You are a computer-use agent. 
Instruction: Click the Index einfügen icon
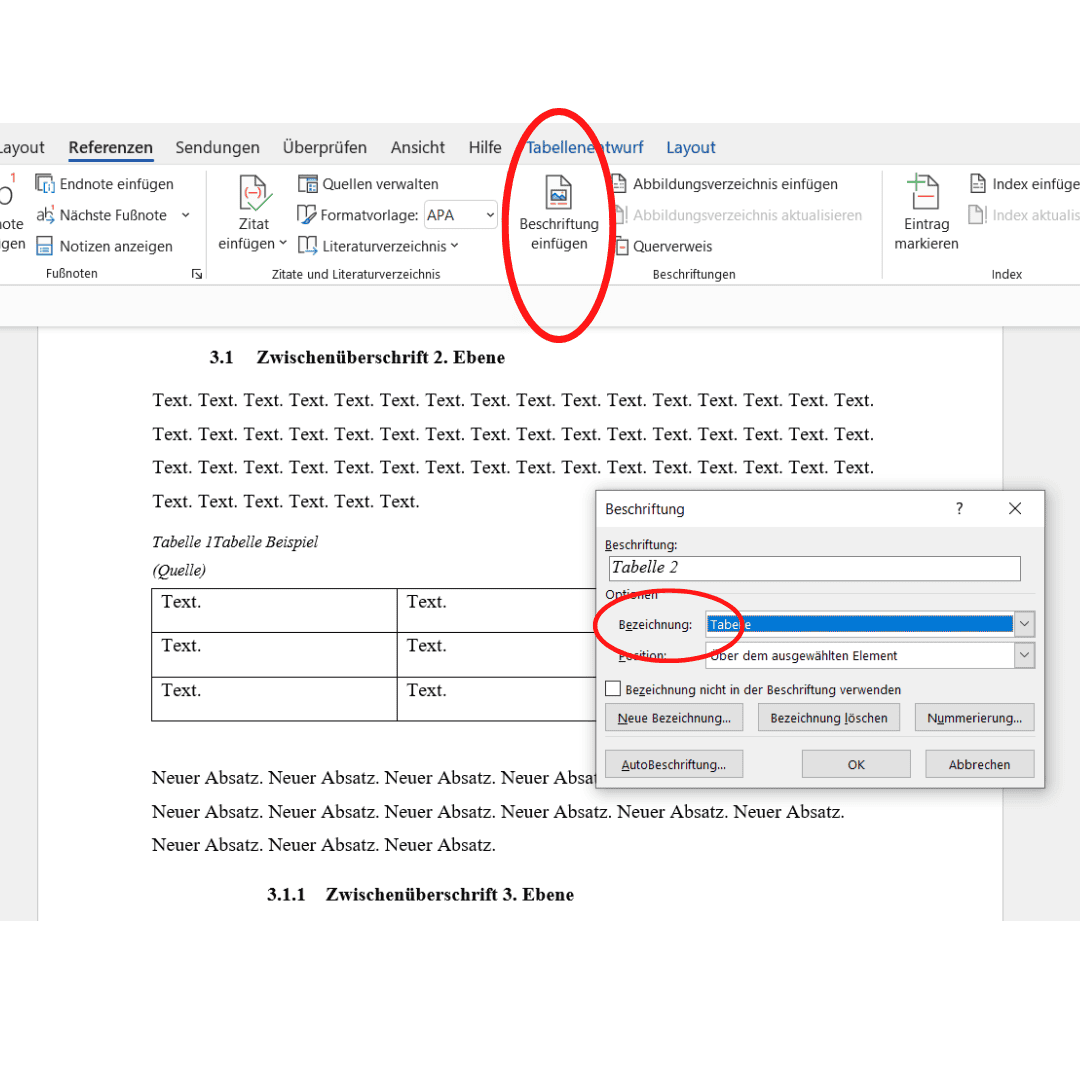[x=977, y=184]
